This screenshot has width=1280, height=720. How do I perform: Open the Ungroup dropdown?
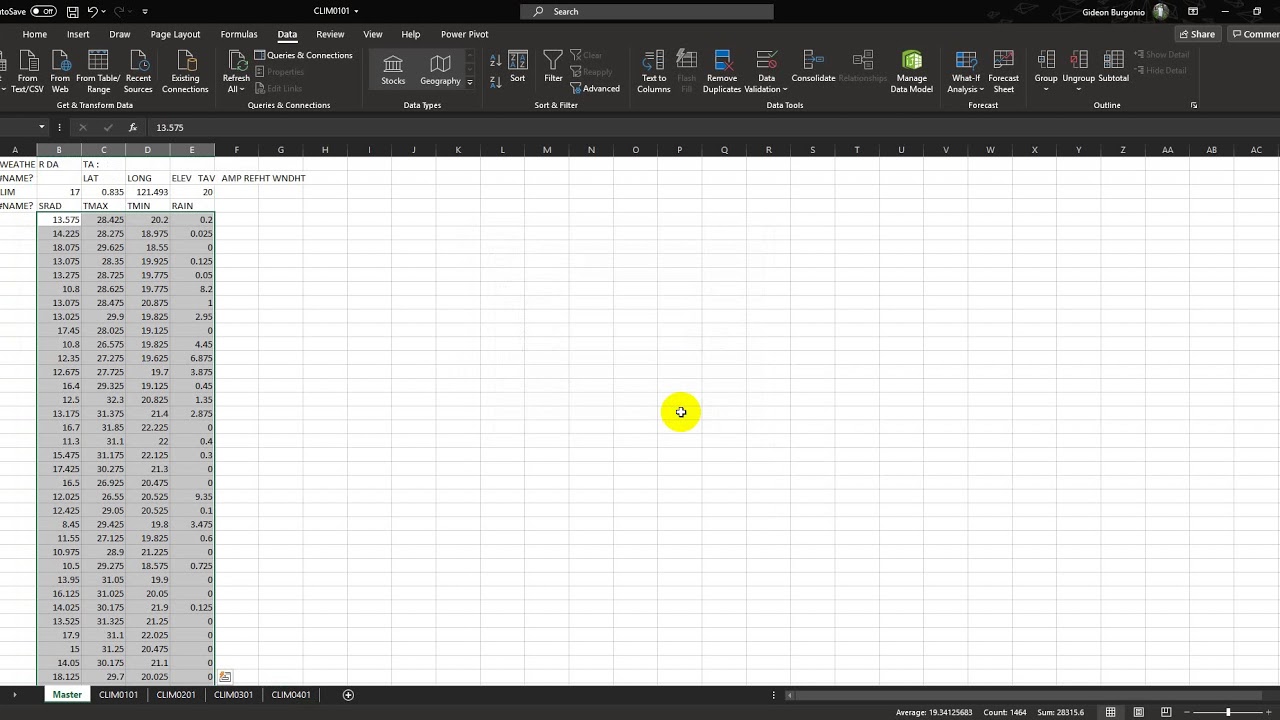1078,84
